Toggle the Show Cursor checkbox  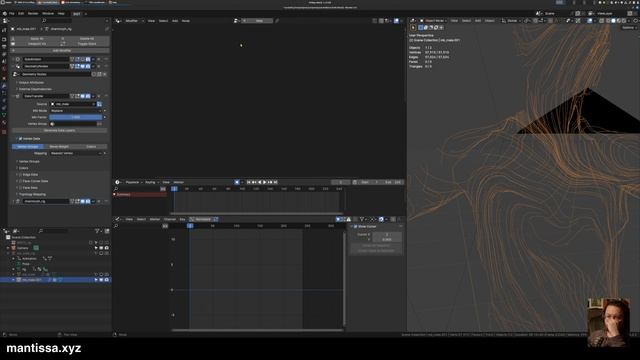coord(356,226)
